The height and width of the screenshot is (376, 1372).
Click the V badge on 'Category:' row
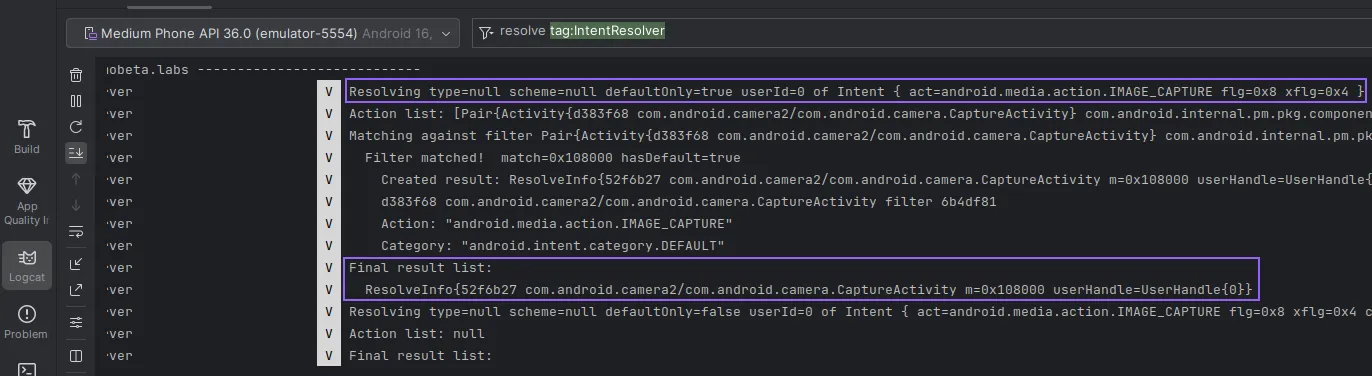(x=330, y=246)
